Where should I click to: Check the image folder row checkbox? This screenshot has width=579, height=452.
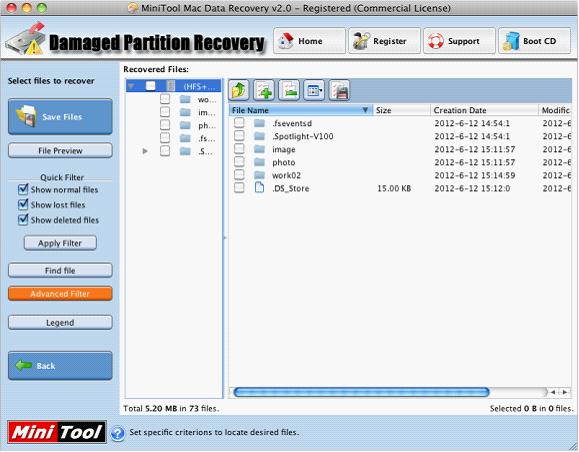(x=239, y=149)
